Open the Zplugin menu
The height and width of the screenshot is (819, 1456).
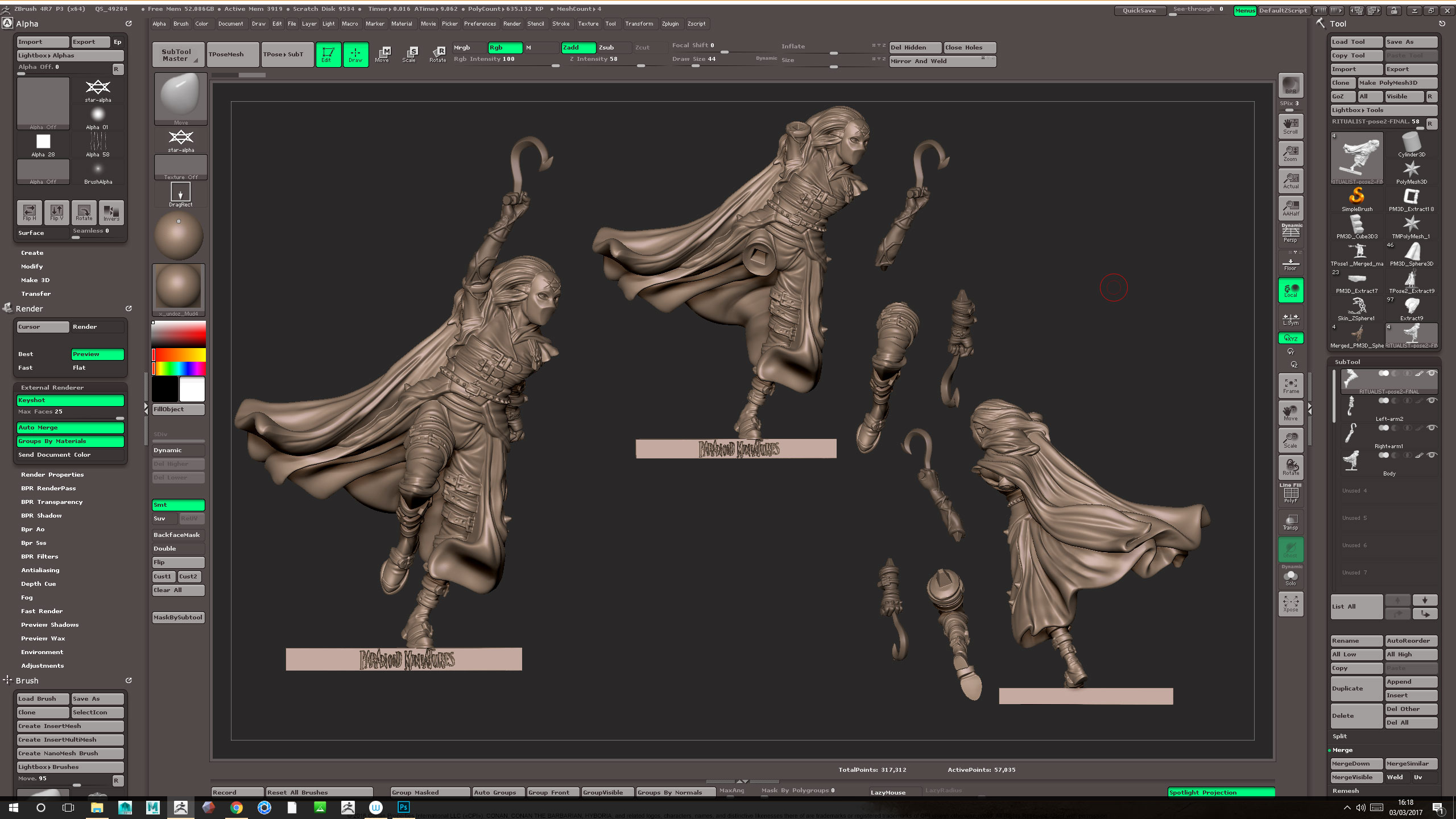click(x=670, y=24)
